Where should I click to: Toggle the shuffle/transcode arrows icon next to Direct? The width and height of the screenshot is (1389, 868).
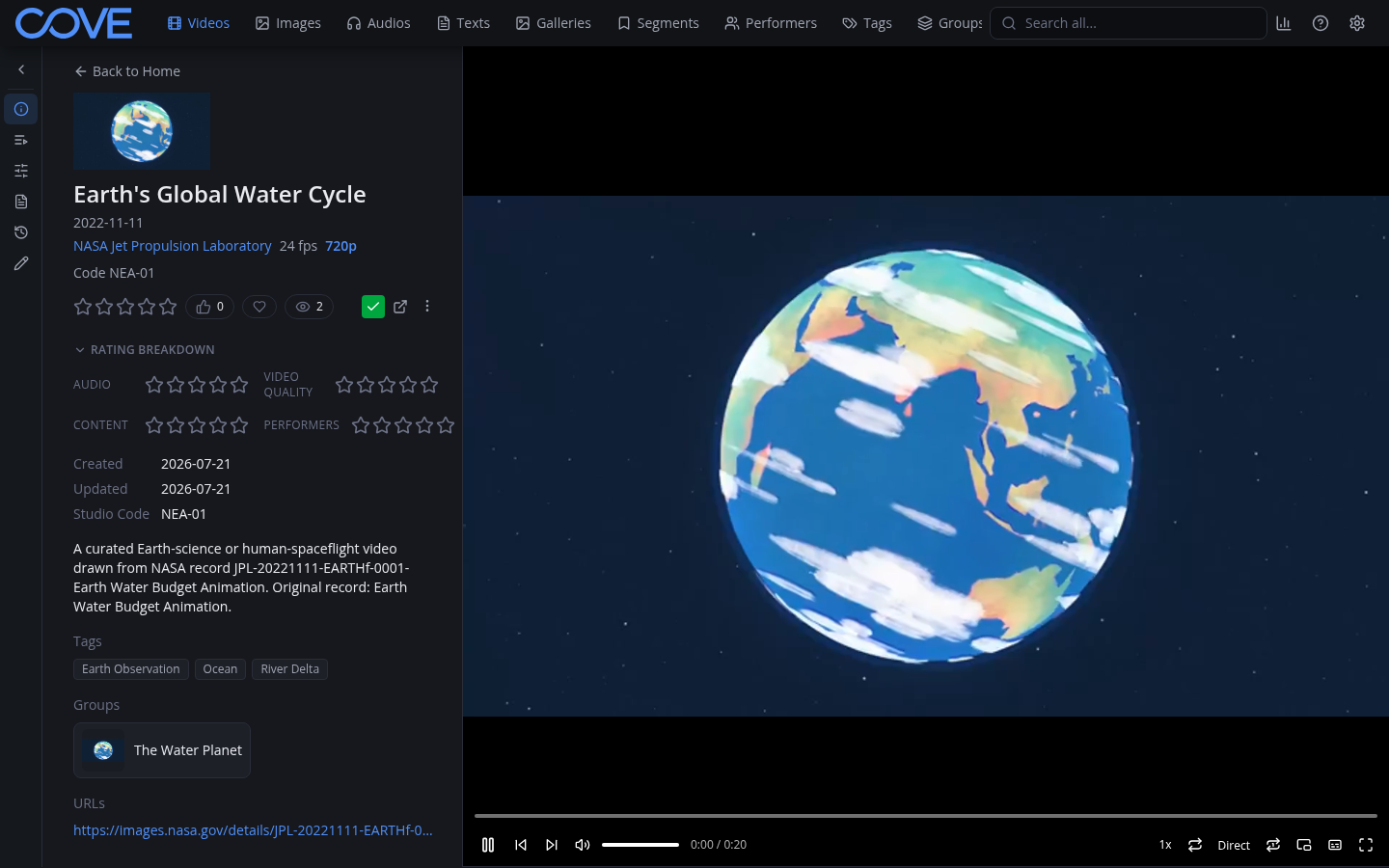click(x=1273, y=845)
